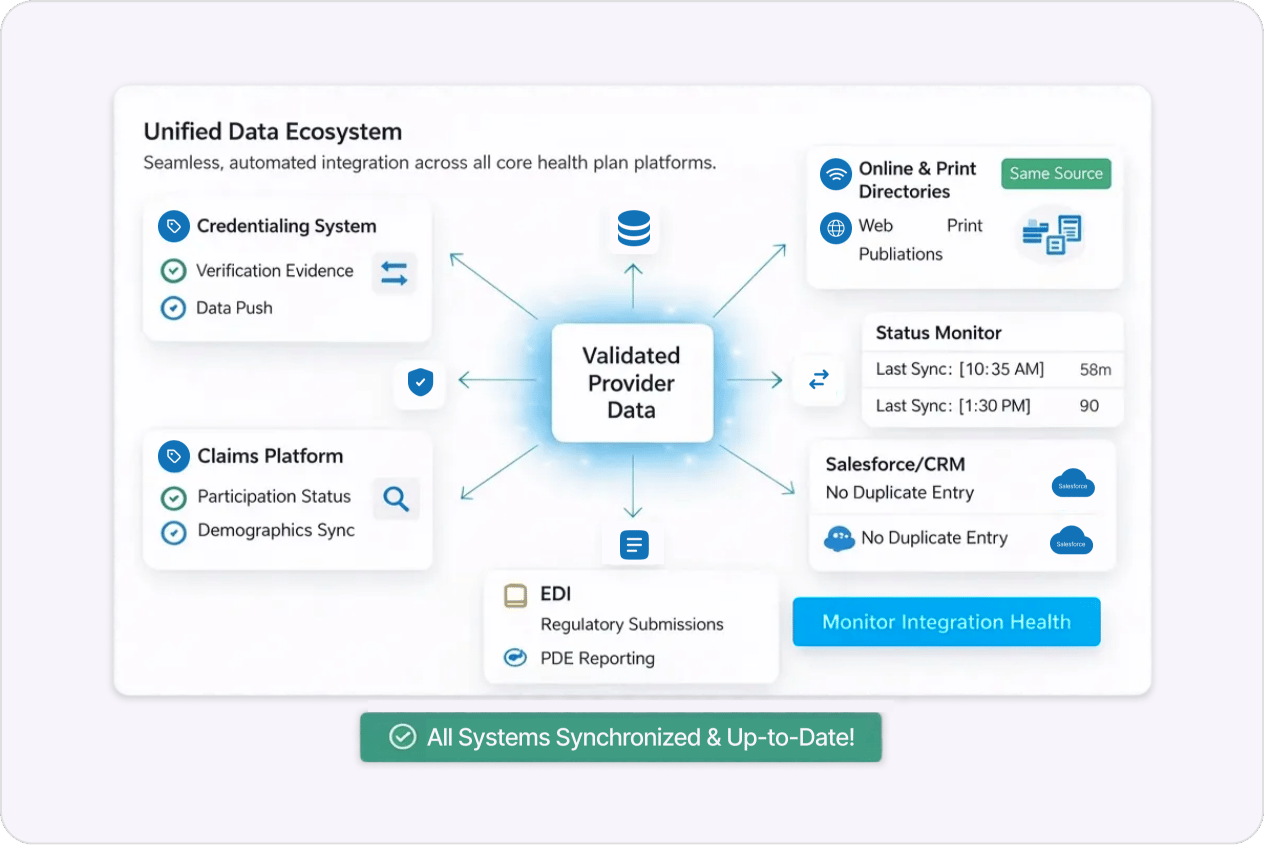
Task: Click the chat bubble beside No Duplicate Entry
Action: point(839,538)
